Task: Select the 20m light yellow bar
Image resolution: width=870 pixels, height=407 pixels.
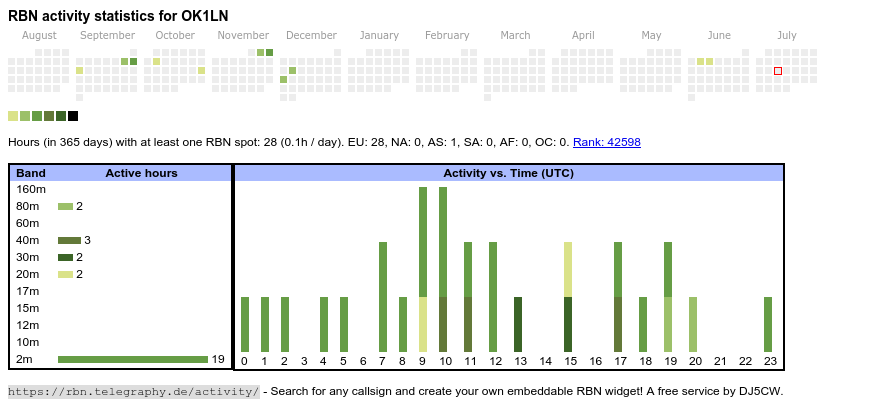Action: [65, 274]
